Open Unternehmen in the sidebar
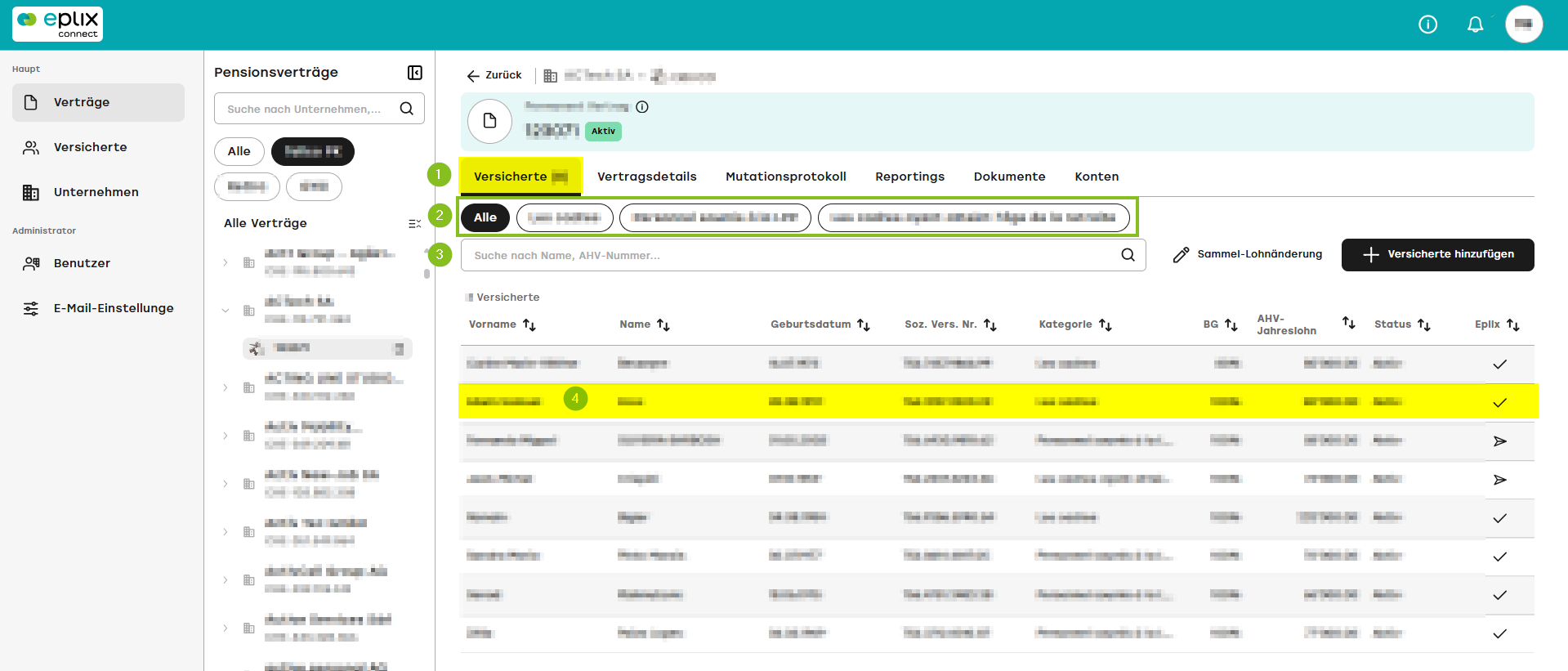The height and width of the screenshot is (671, 1568). click(x=98, y=192)
